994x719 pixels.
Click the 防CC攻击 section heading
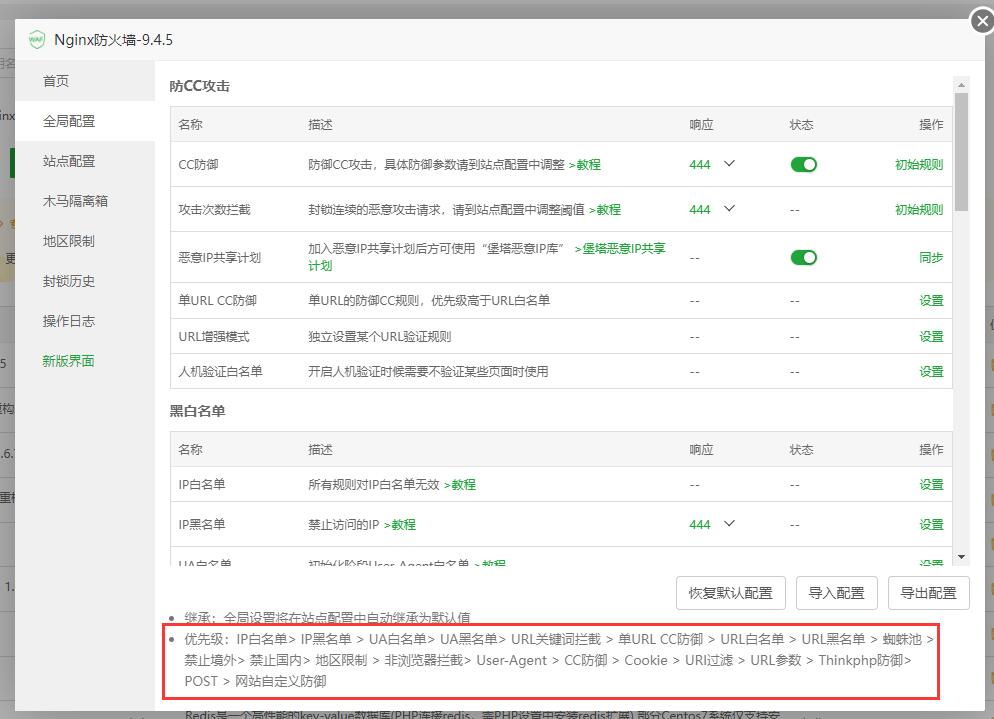(x=200, y=86)
